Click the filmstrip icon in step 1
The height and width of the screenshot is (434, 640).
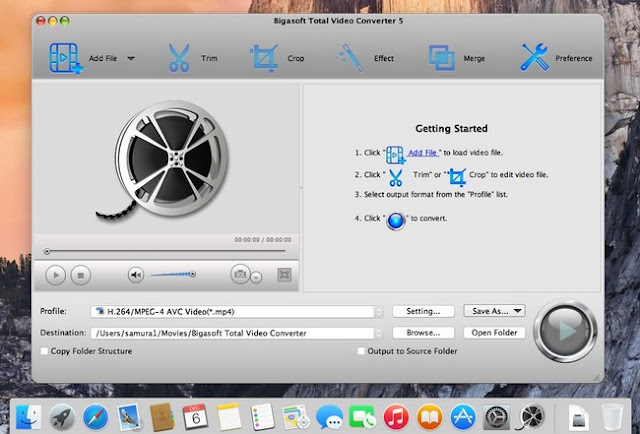pyautogui.click(x=396, y=155)
